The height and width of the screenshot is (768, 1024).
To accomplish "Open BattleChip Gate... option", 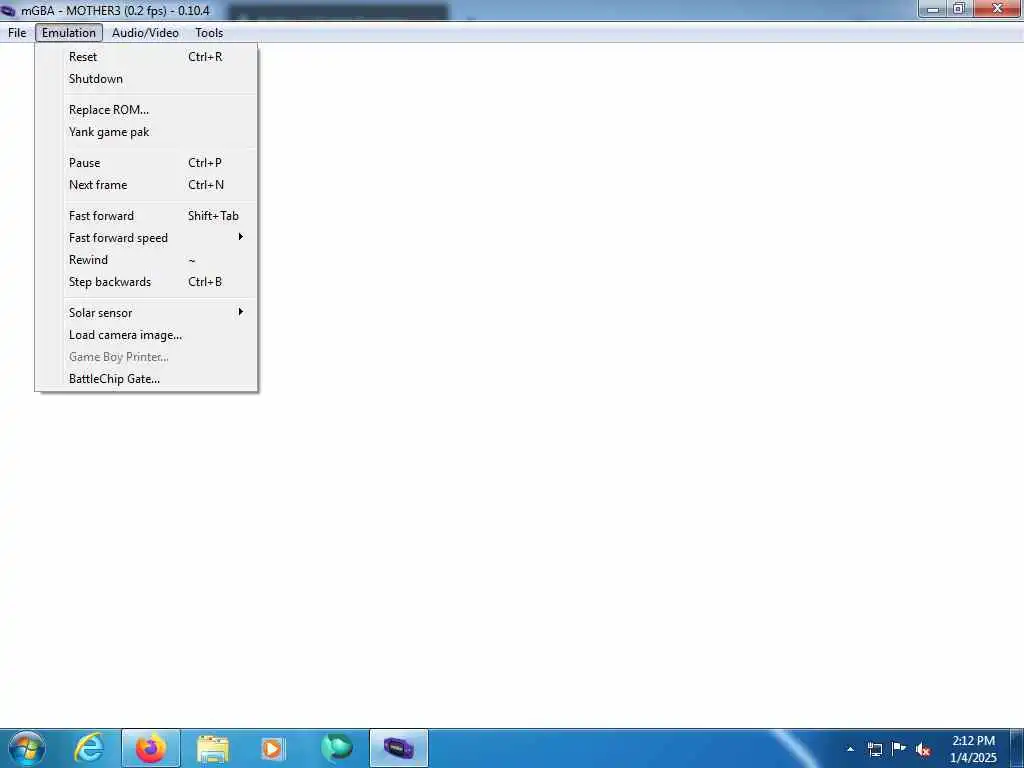I will [146, 379].
